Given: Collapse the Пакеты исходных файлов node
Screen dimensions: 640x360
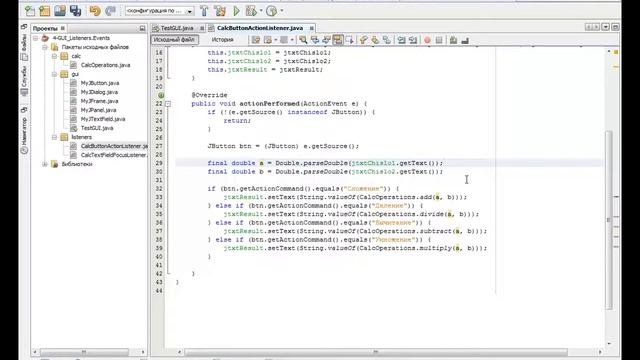Looking at the screenshot, I should tap(45, 47).
